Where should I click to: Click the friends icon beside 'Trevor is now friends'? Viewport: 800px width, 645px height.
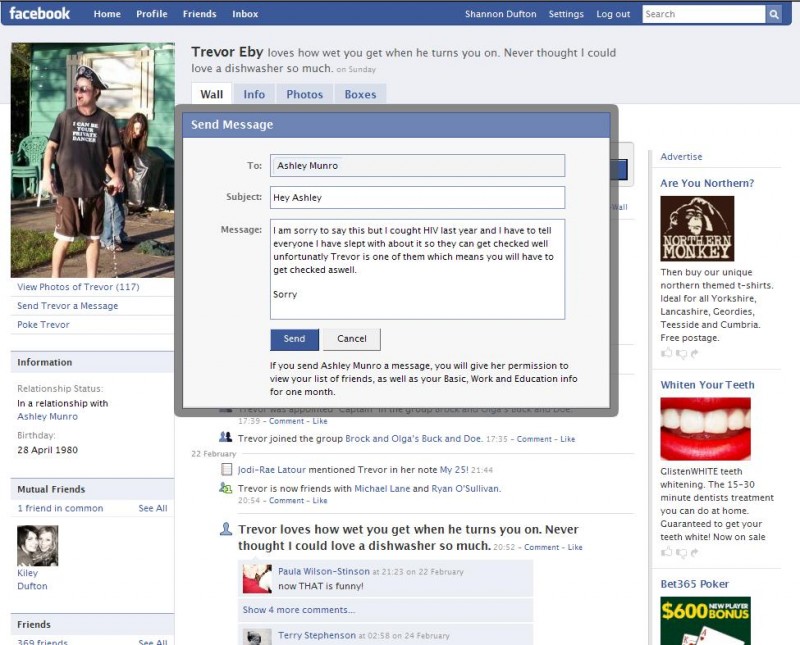tap(226, 488)
